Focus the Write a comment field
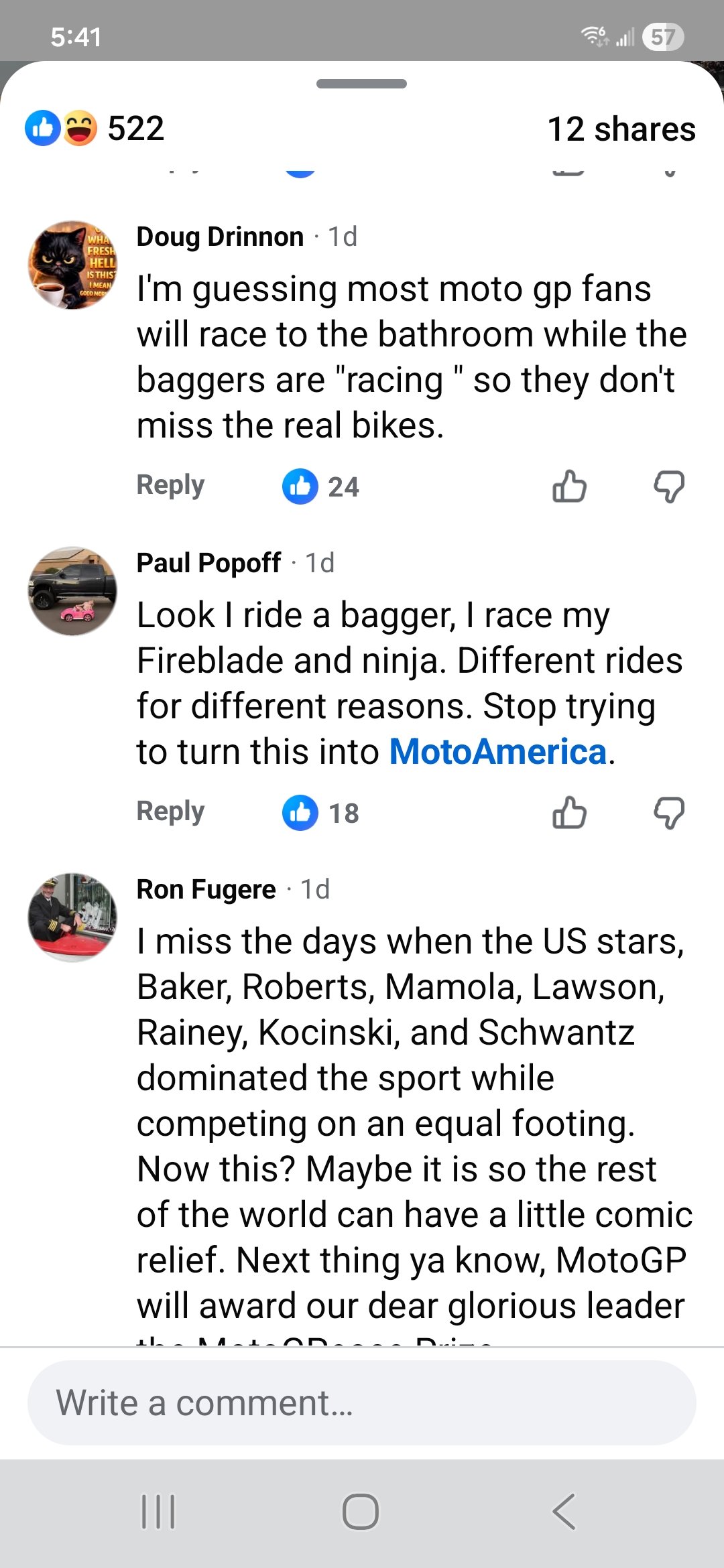724x1568 pixels. pos(362,1402)
